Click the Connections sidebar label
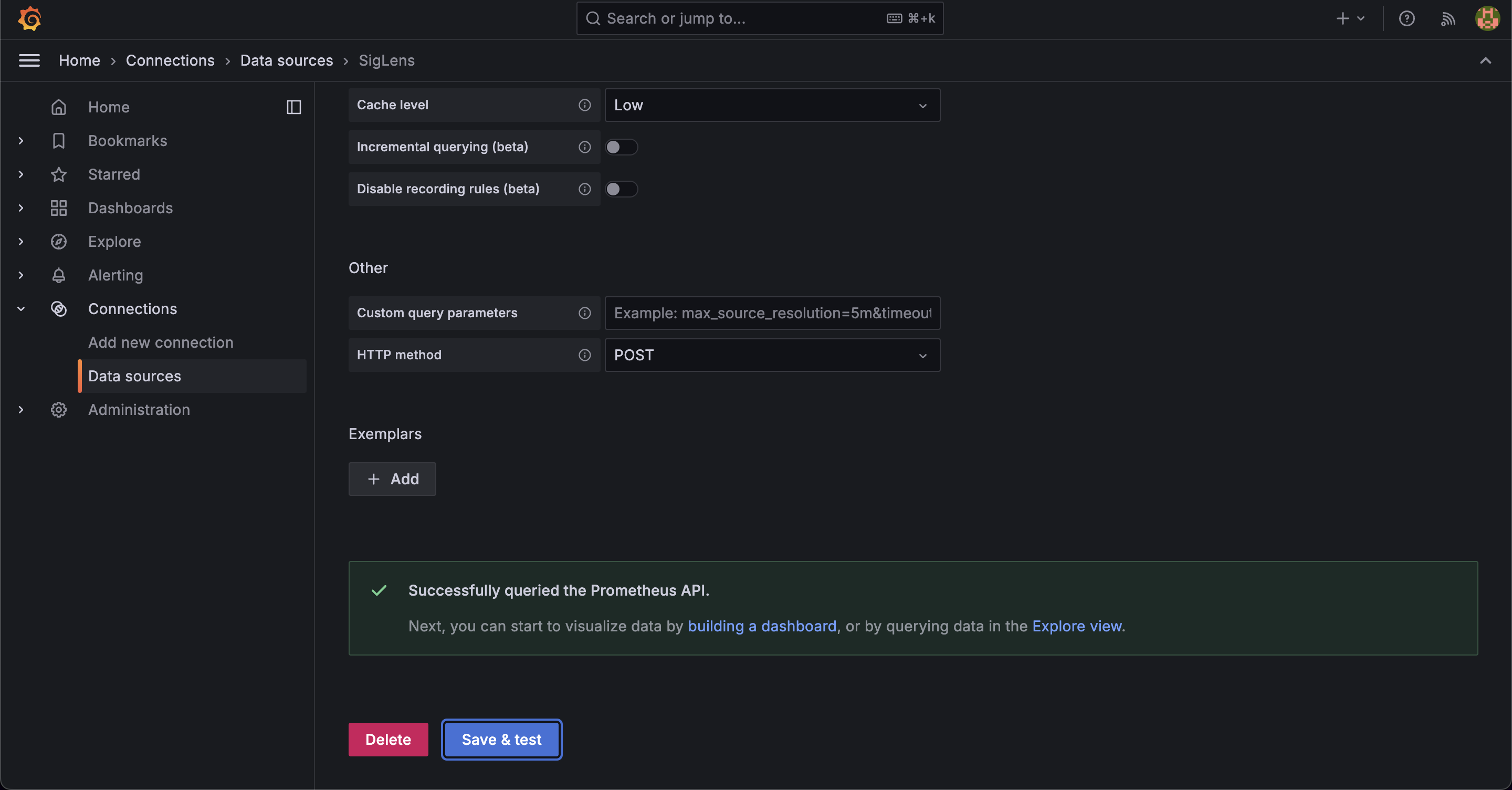Image resolution: width=1512 pixels, height=790 pixels. tap(132, 309)
